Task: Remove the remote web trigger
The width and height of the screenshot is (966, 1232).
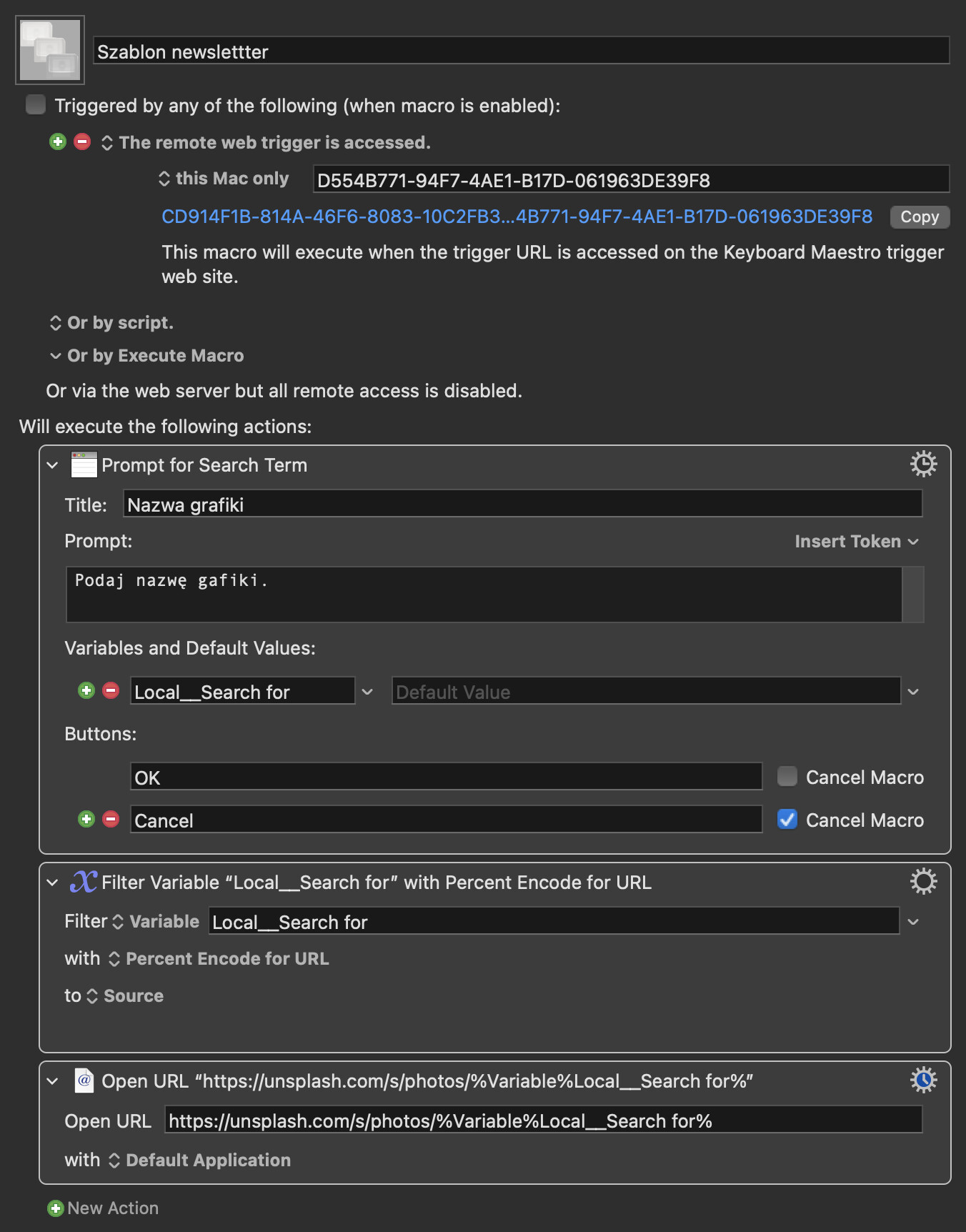Action: click(82, 141)
